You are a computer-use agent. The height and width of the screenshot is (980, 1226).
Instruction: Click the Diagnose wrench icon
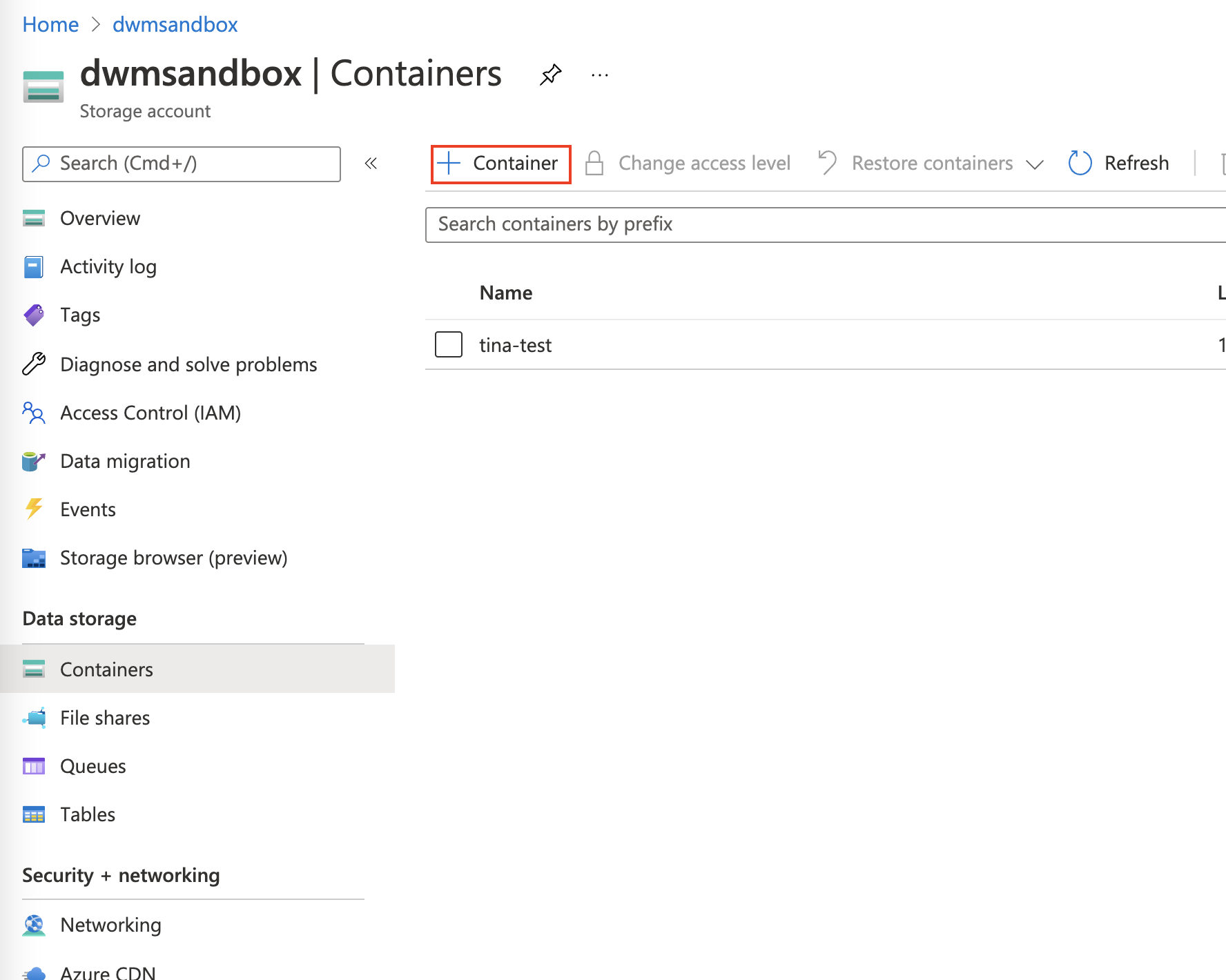click(34, 364)
